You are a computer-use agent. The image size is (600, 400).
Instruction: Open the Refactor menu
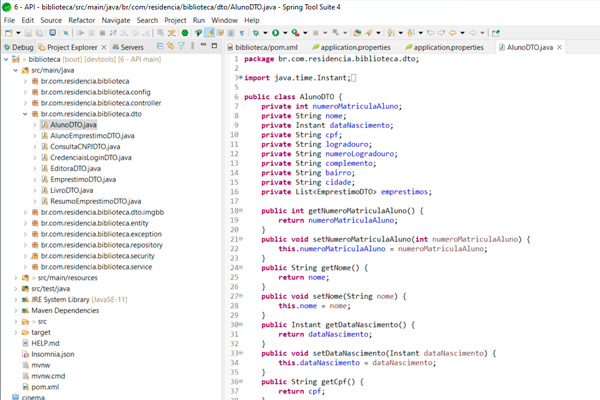point(82,20)
